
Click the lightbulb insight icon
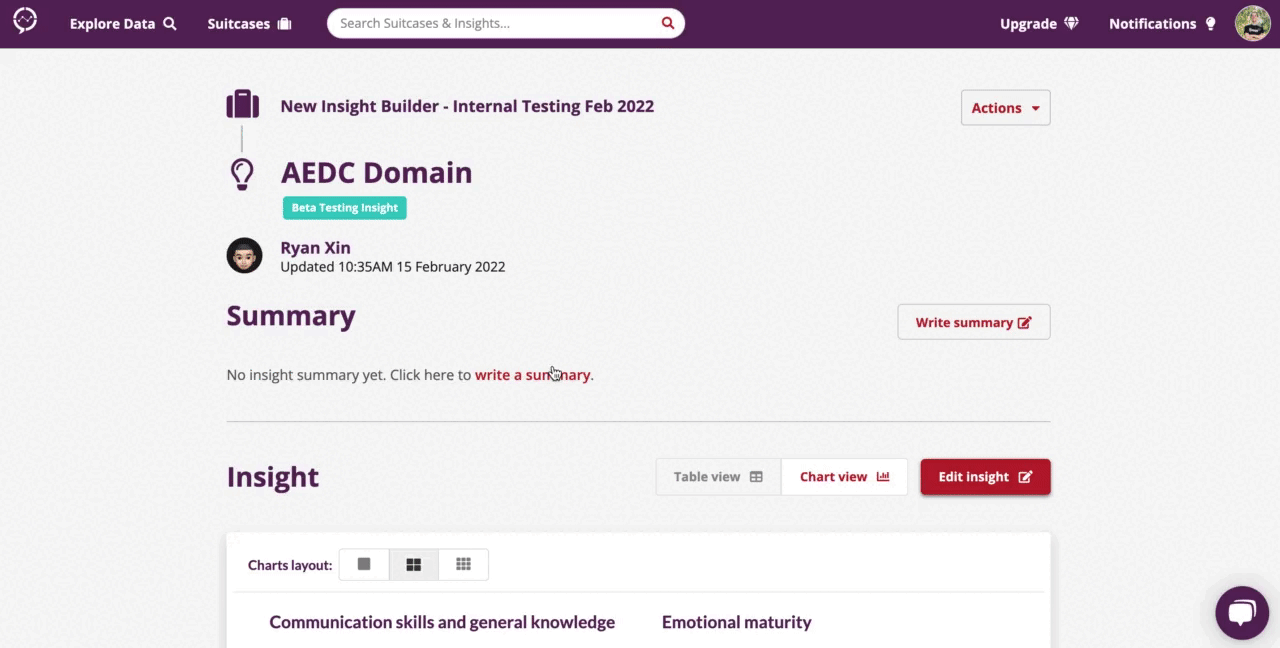(242, 174)
